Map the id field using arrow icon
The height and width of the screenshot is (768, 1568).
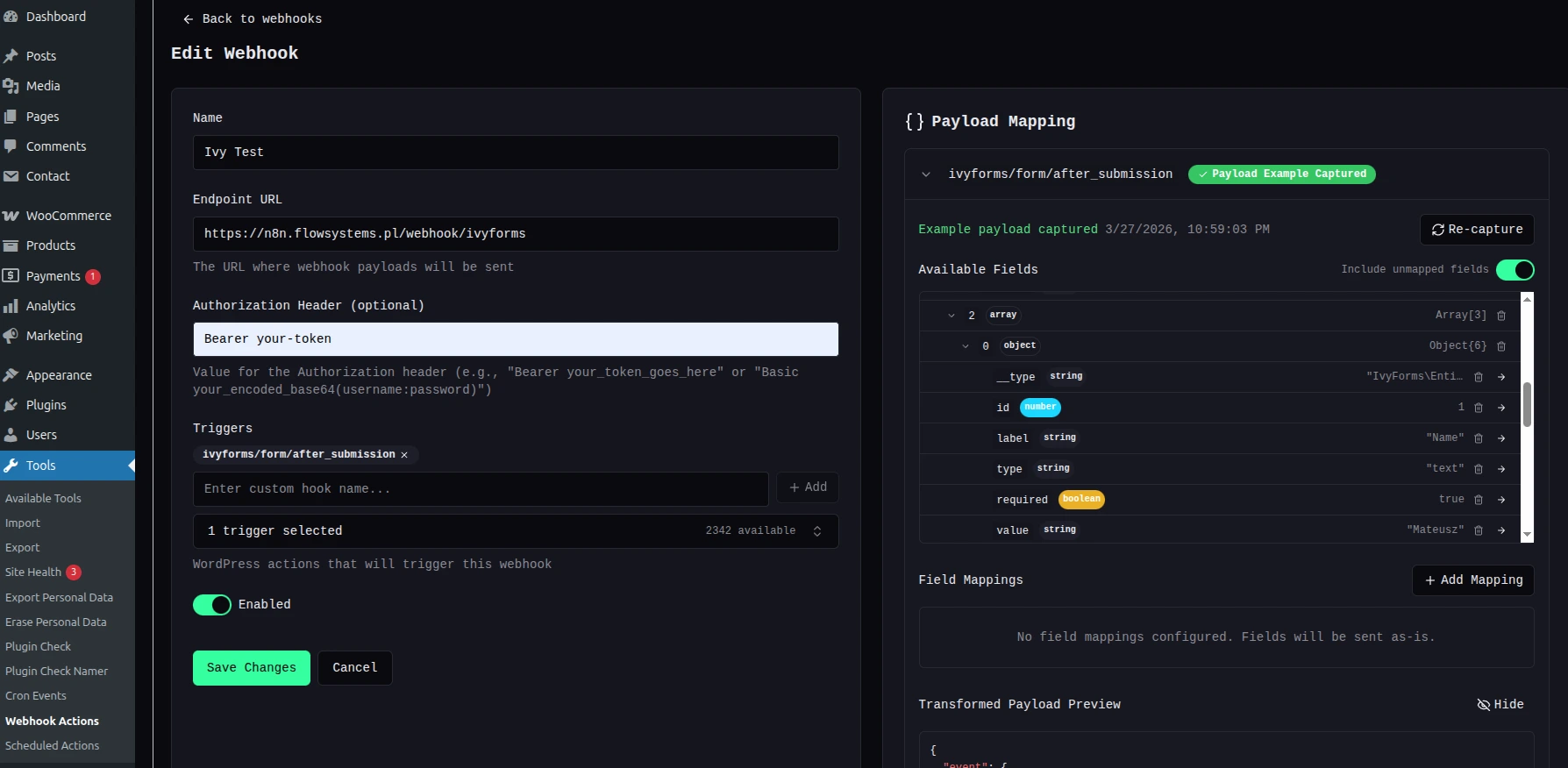tap(1501, 408)
